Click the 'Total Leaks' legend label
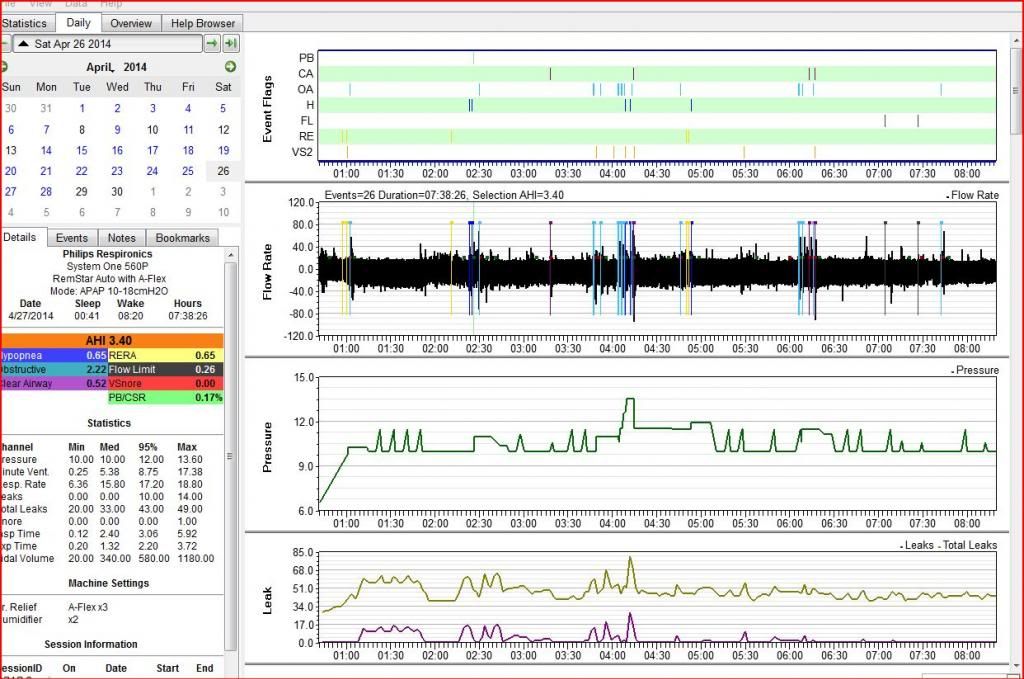This screenshot has width=1024, height=679. click(x=970, y=545)
